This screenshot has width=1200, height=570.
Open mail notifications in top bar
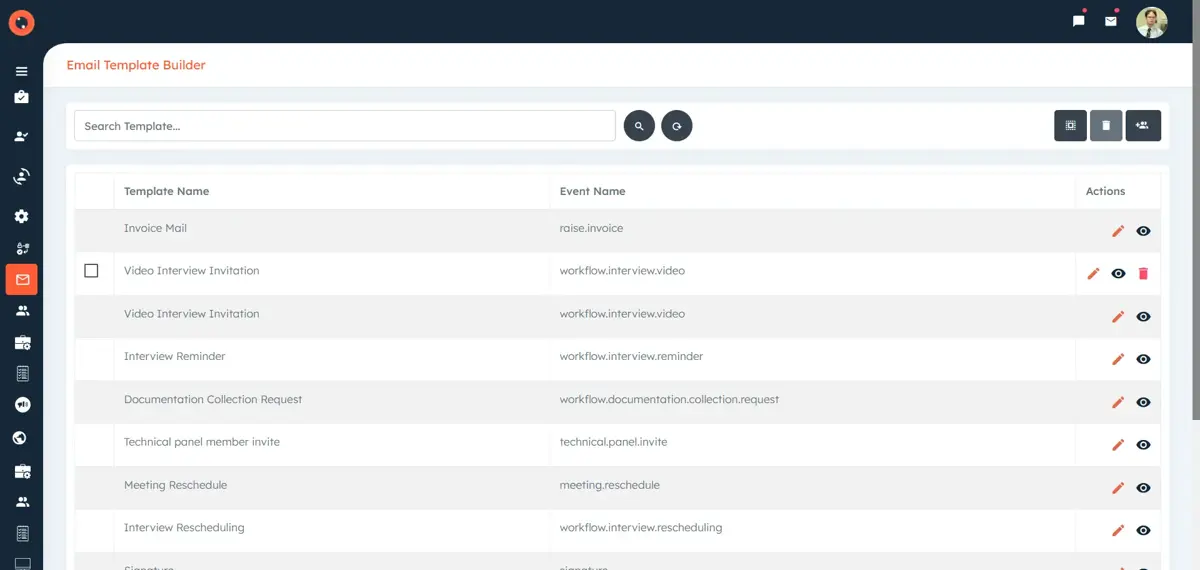pos(1110,21)
